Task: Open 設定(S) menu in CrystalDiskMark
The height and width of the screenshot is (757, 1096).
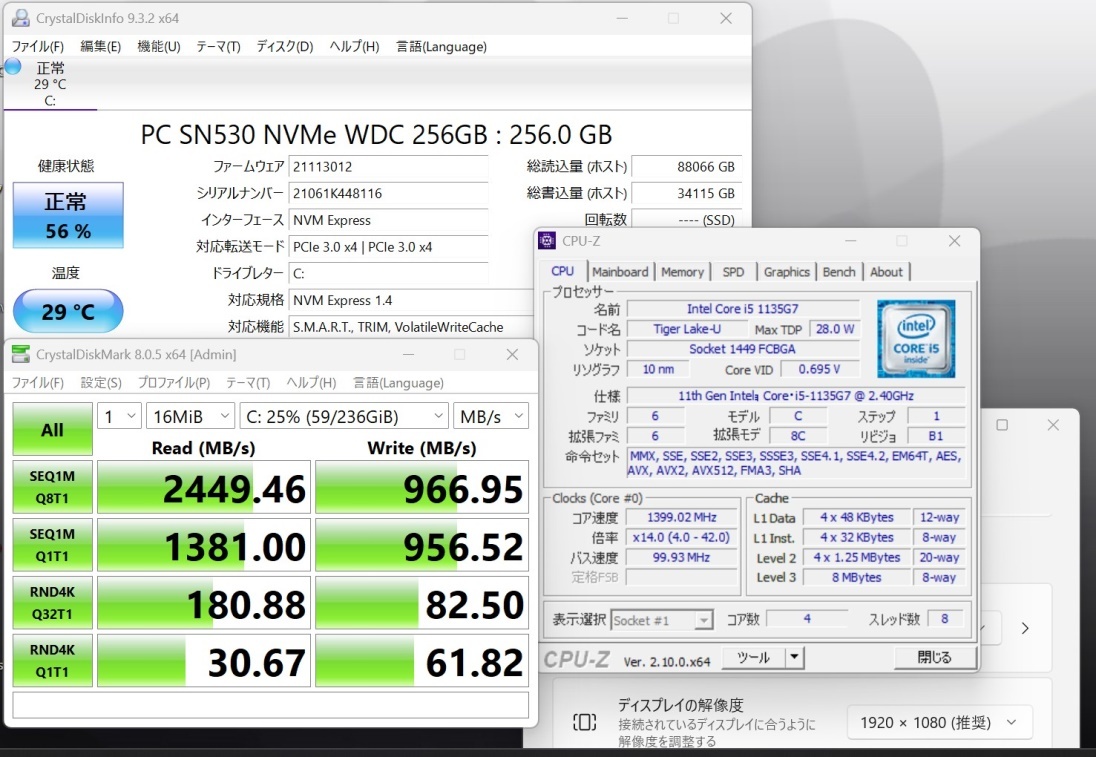Action: [x=101, y=383]
